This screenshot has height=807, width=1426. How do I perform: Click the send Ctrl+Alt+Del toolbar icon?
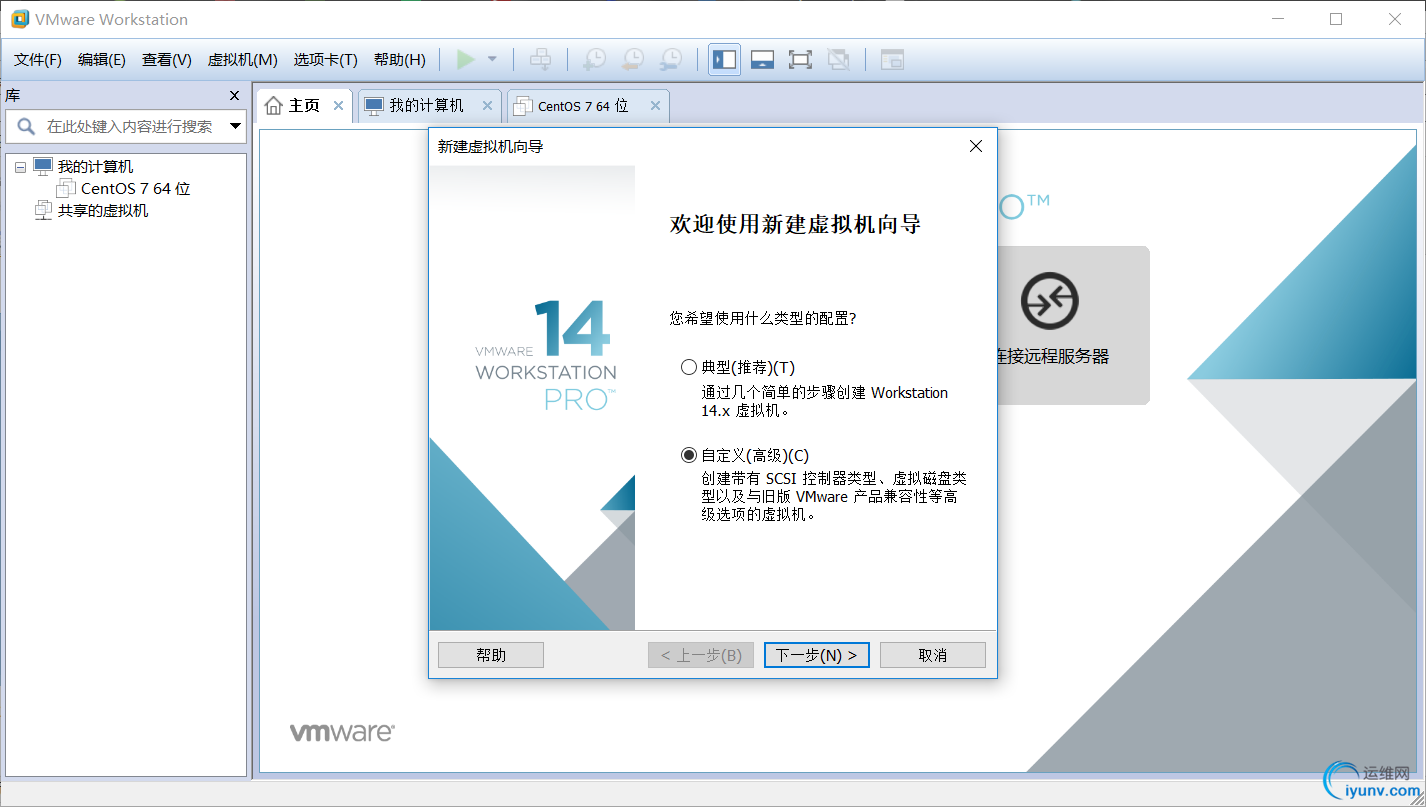(540, 60)
